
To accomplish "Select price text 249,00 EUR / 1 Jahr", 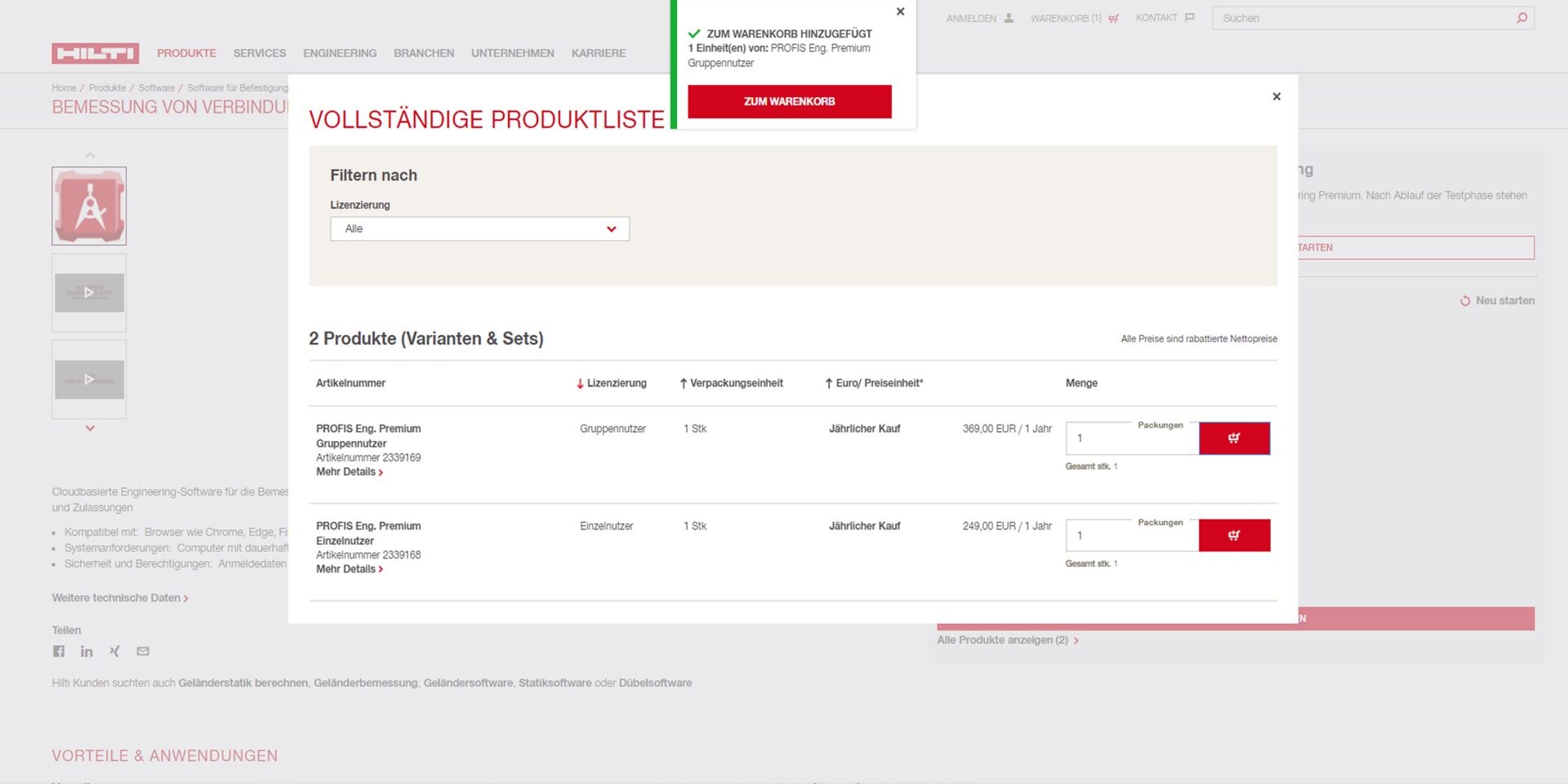I will tap(1007, 526).
